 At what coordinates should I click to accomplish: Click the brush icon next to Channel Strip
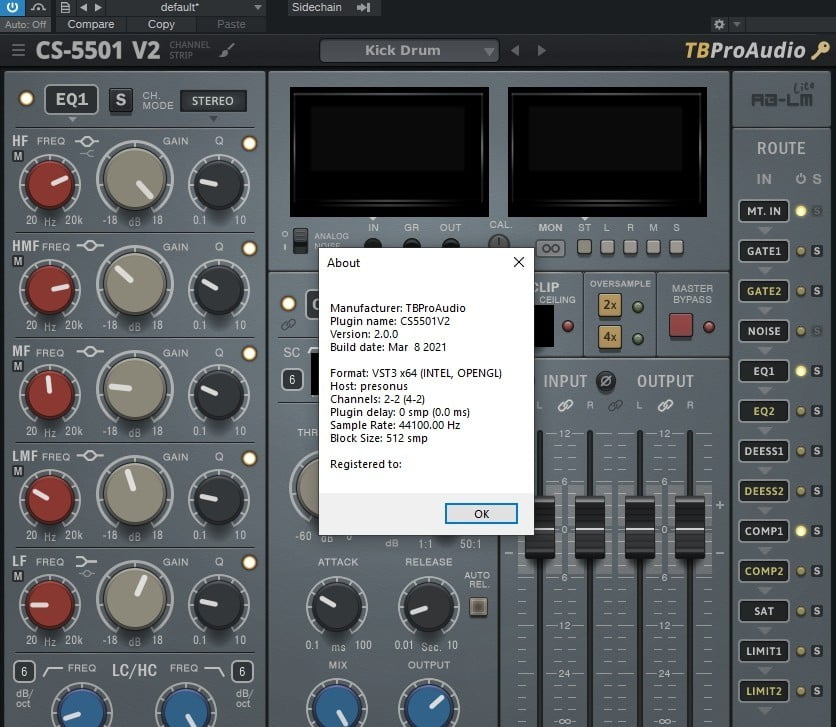point(228,50)
